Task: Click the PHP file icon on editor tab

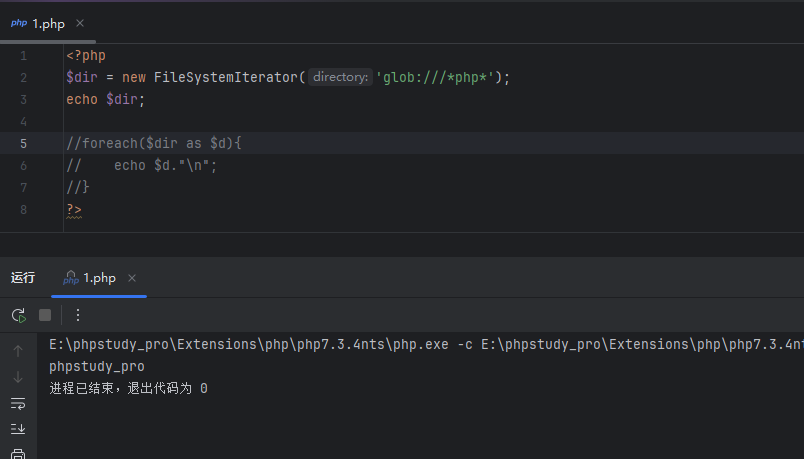Action: pos(19,23)
